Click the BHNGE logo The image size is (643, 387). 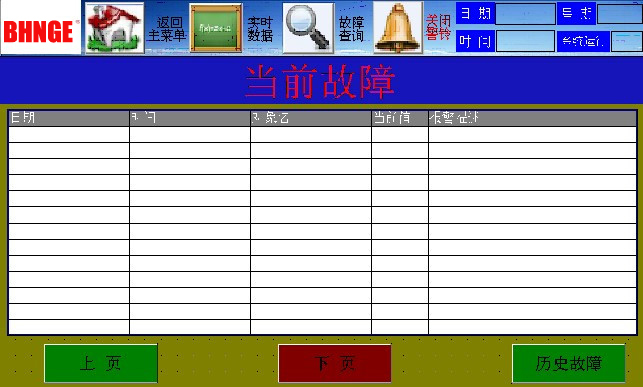[x=41, y=27]
